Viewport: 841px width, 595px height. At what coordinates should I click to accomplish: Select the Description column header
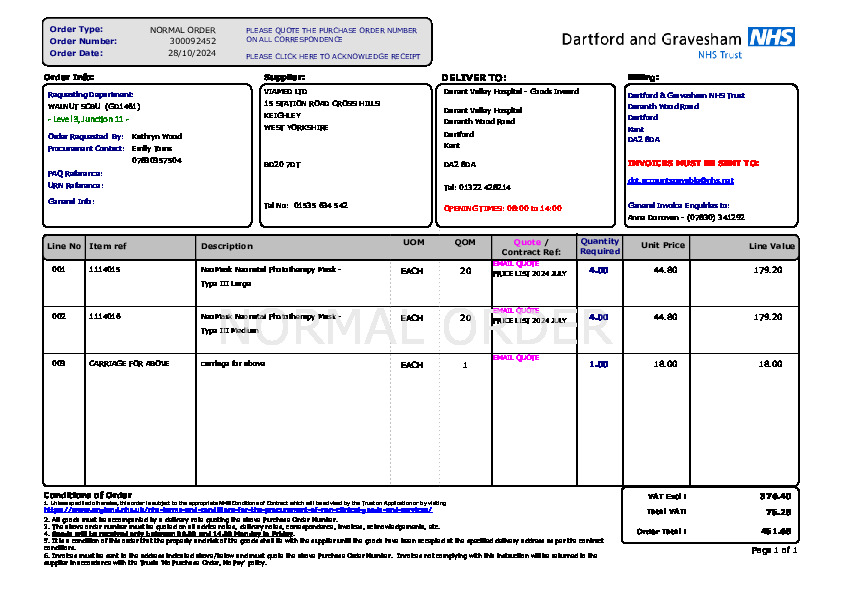point(227,246)
